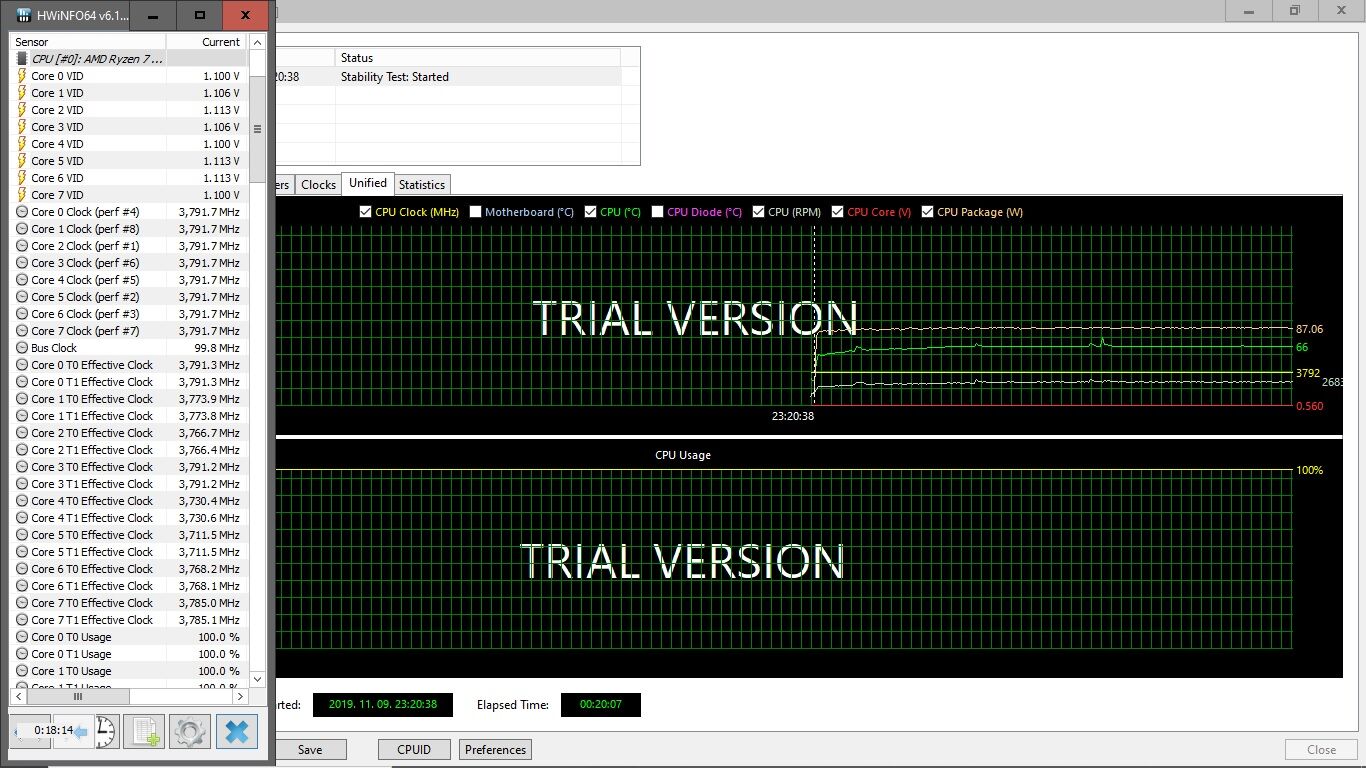Select the CPU [#0]: AMD Ryzen 7 header row
The width and height of the screenshot is (1366, 768).
tap(128, 59)
